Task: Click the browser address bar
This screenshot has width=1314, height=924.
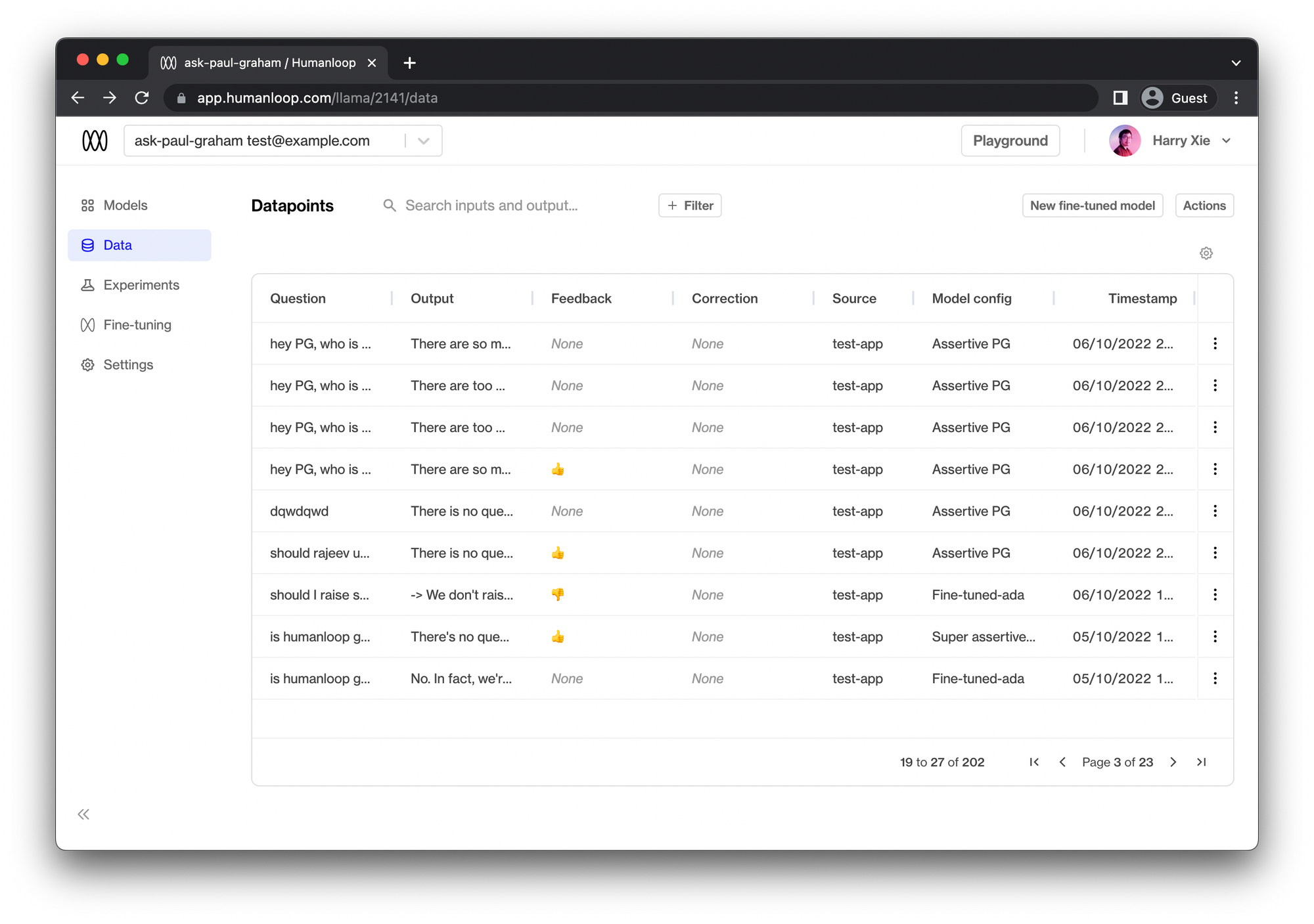Action: pyautogui.click(x=631, y=98)
